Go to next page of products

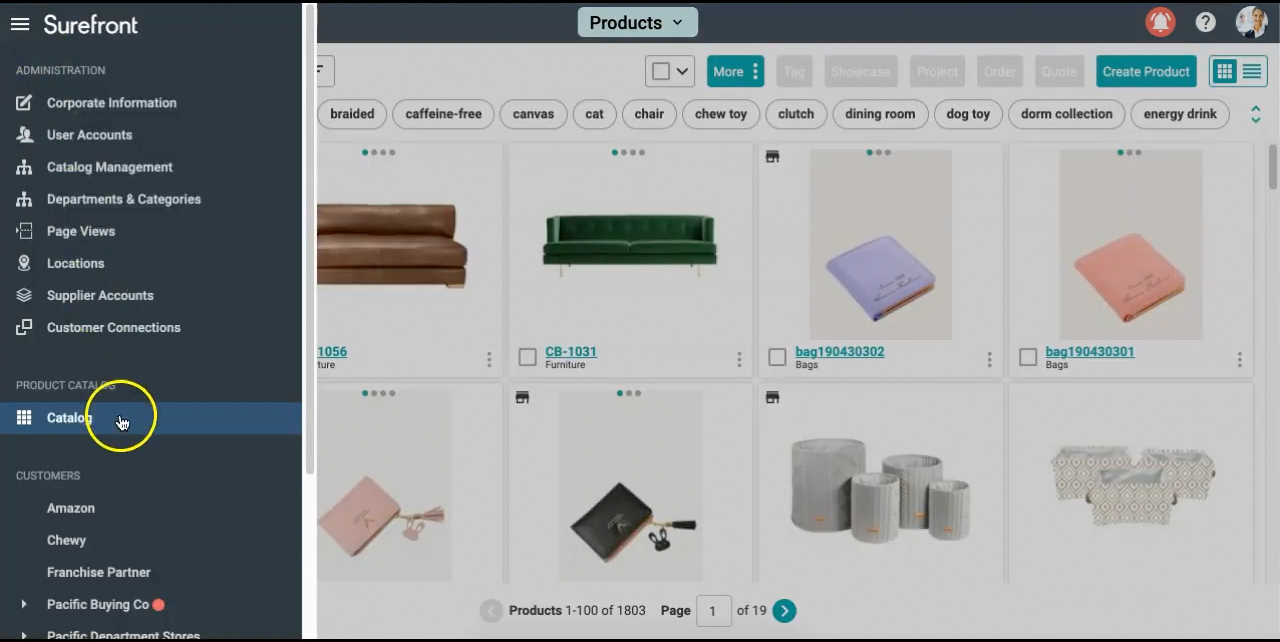coord(784,611)
